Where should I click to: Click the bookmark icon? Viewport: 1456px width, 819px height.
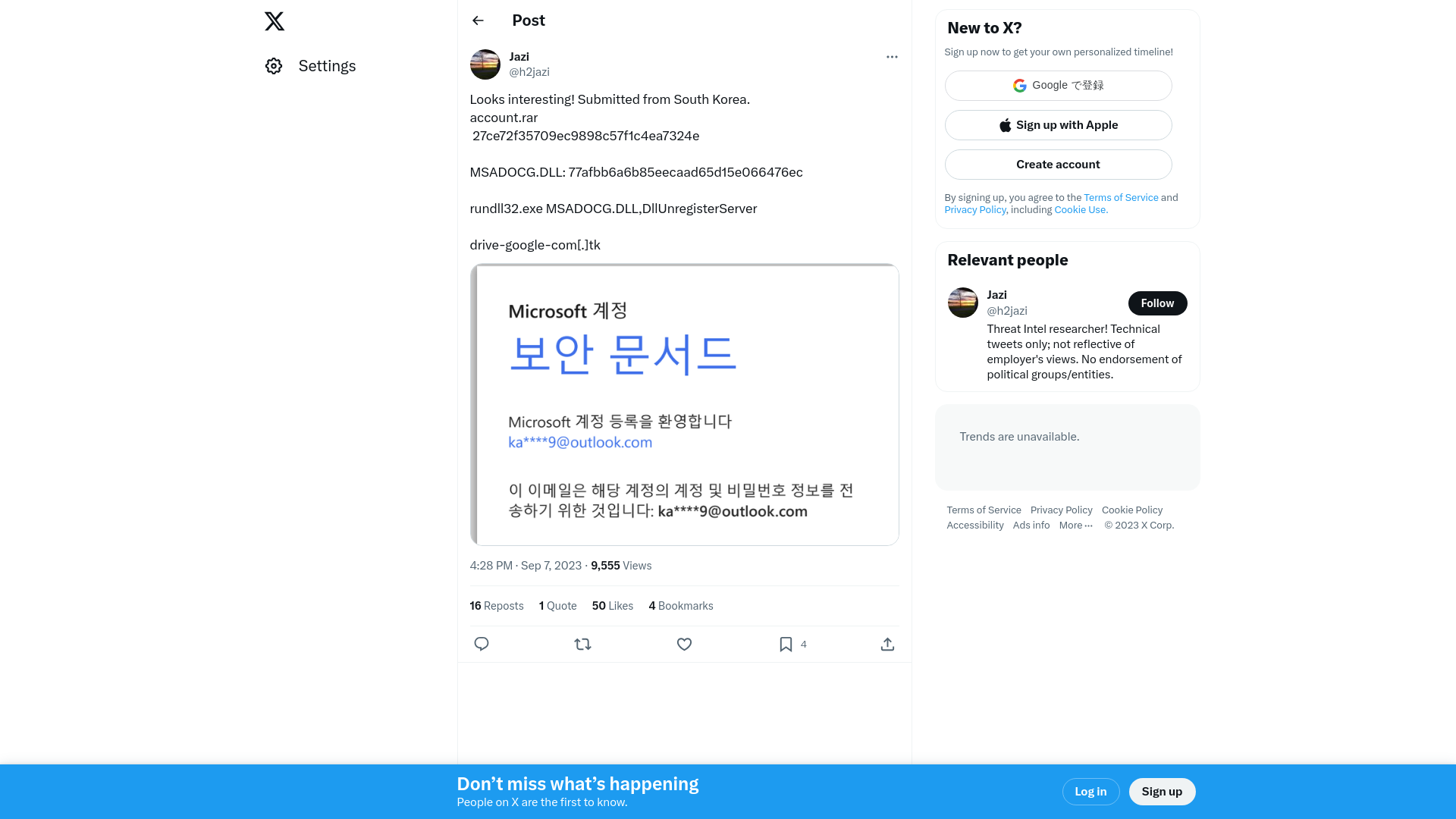[786, 644]
